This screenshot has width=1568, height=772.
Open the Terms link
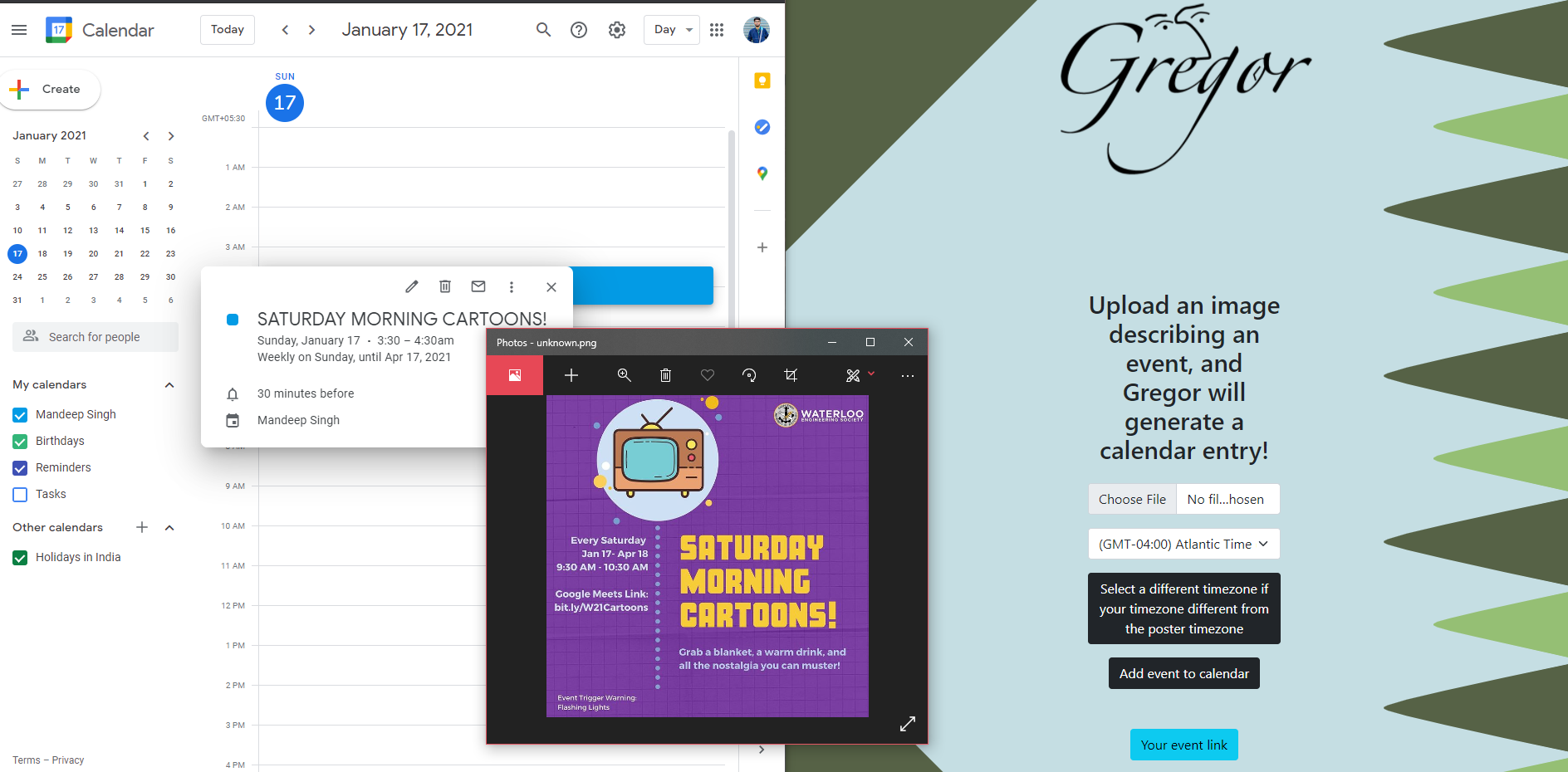click(27, 760)
